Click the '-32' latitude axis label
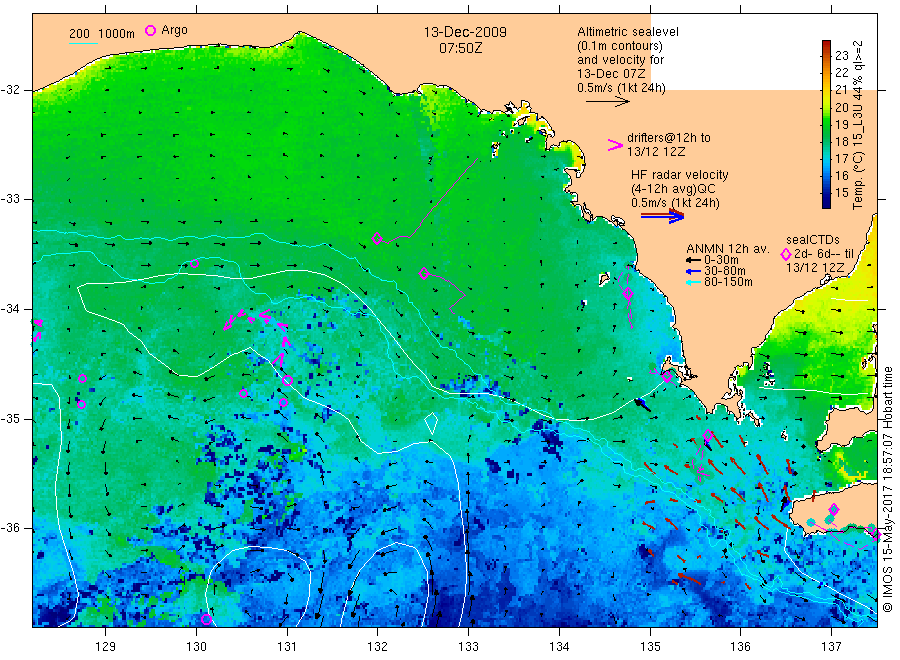 (x=10, y=90)
